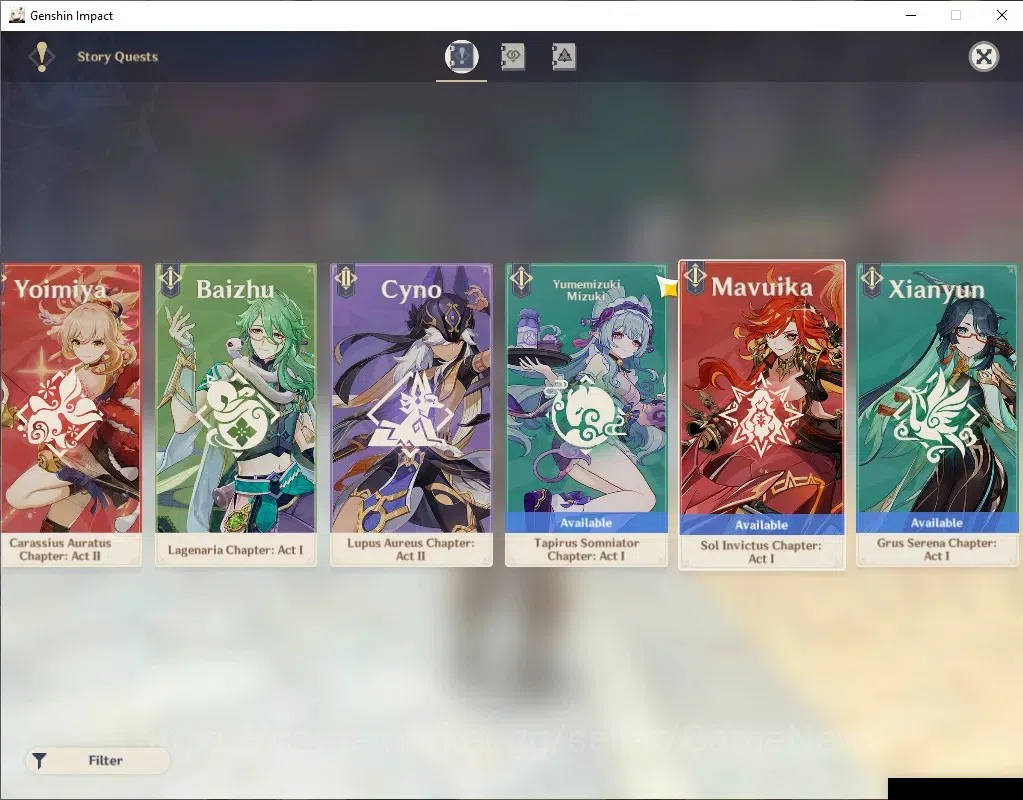Open the Filter button

(x=98, y=761)
